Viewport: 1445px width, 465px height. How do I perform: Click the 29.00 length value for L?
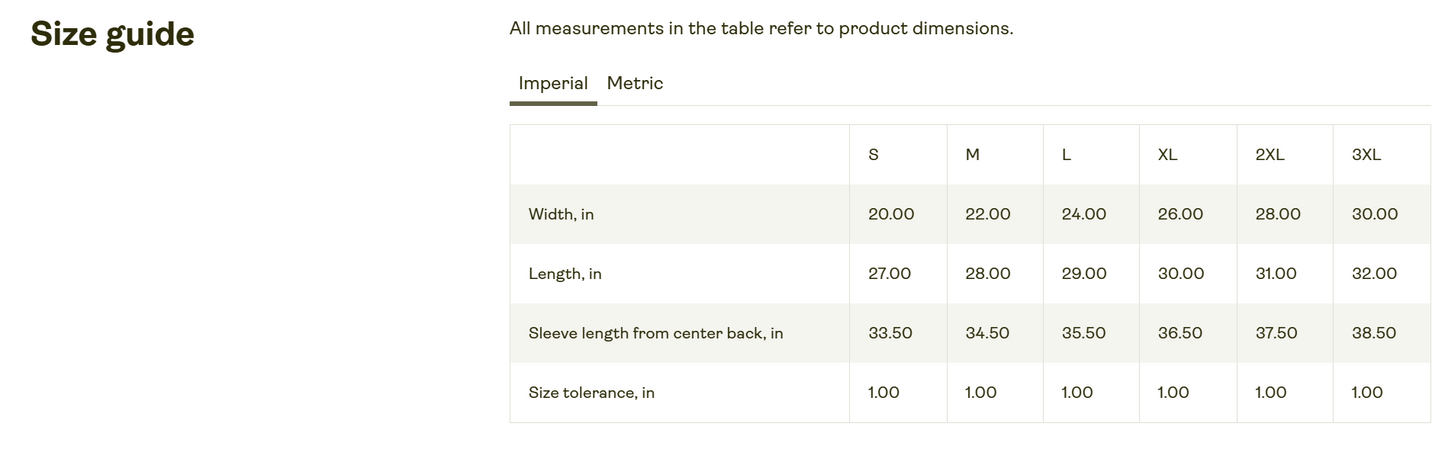click(1084, 274)
